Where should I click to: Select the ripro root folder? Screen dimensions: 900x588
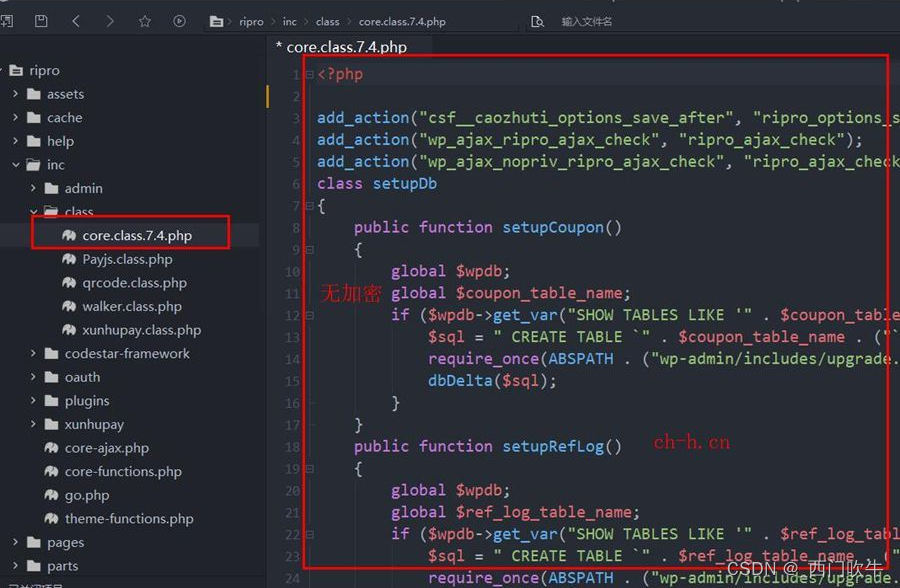(44, 70)
